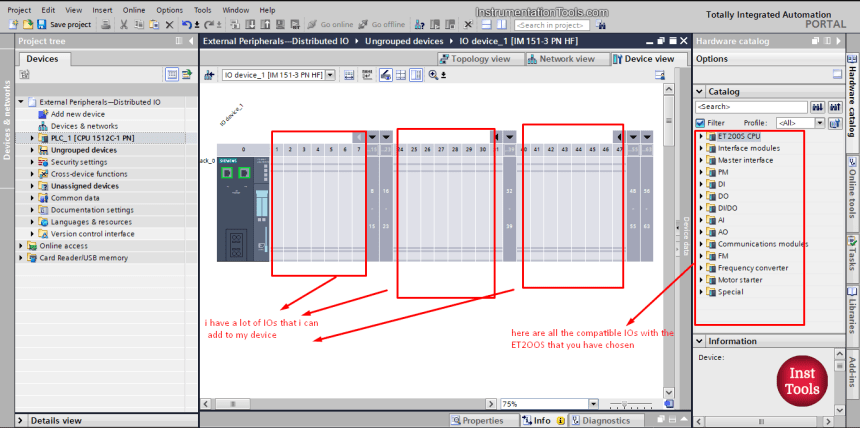Split the editor space horizontally
Screen dimensions: 860x428
486,25
